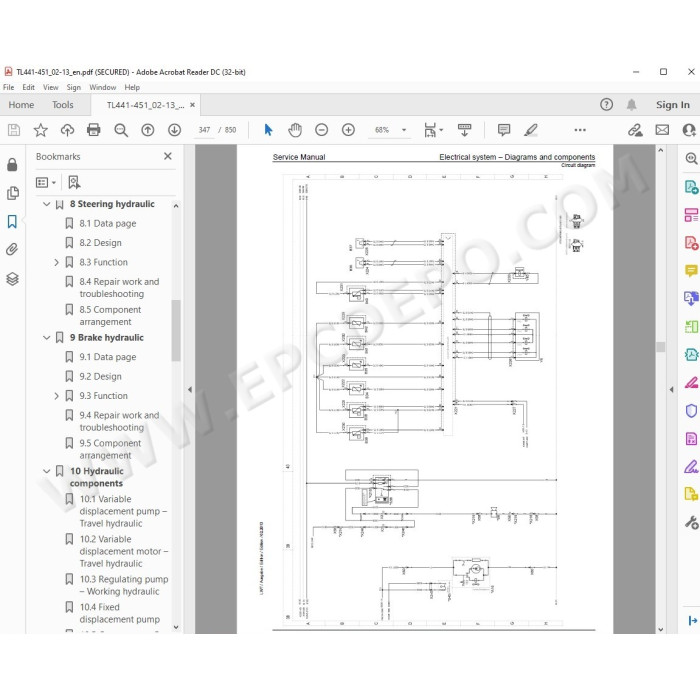
Task: Select the Hand pan tool
Action: click(295, 130)
